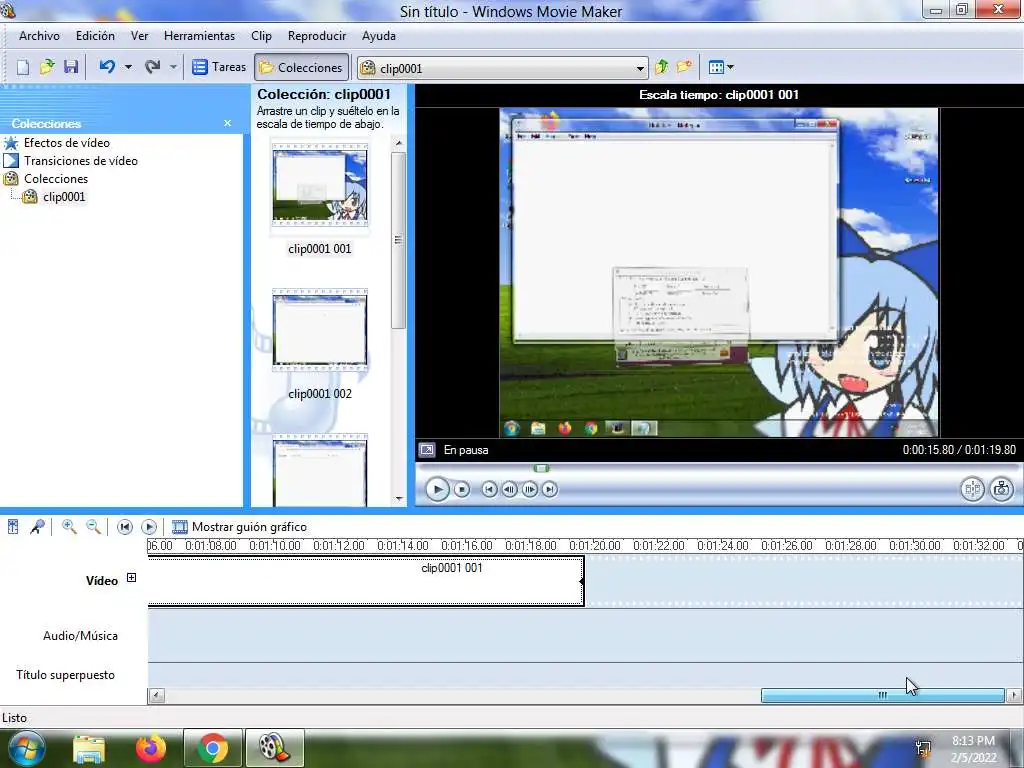Expand the Vídeo track plus box
This screenshot has height=768, width=1024.
131,578
